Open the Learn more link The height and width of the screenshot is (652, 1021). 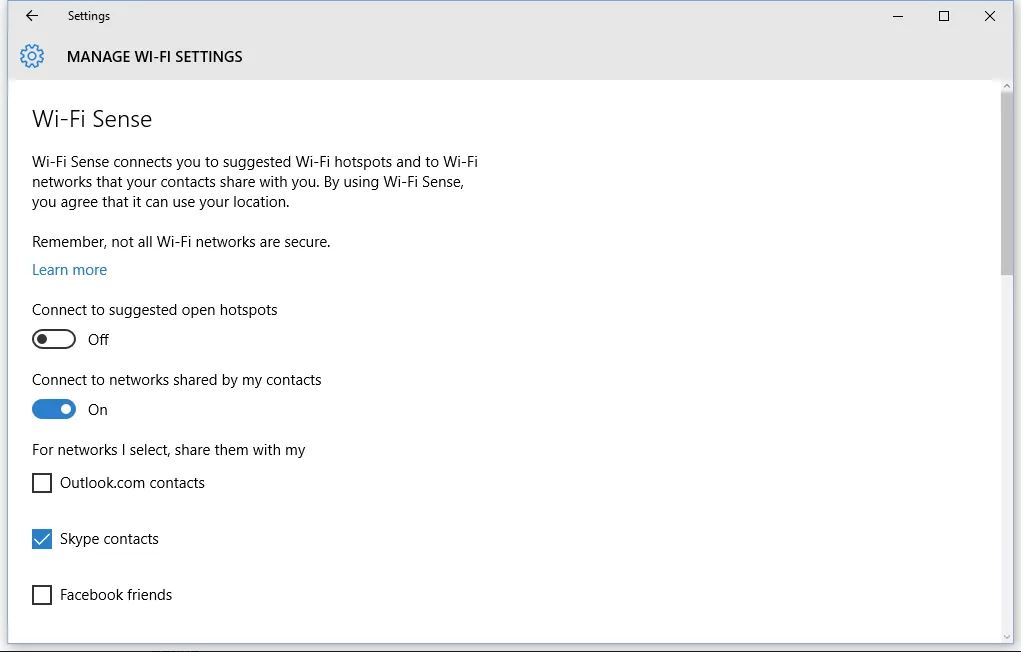pyautogui.click(x=69, y=270)
